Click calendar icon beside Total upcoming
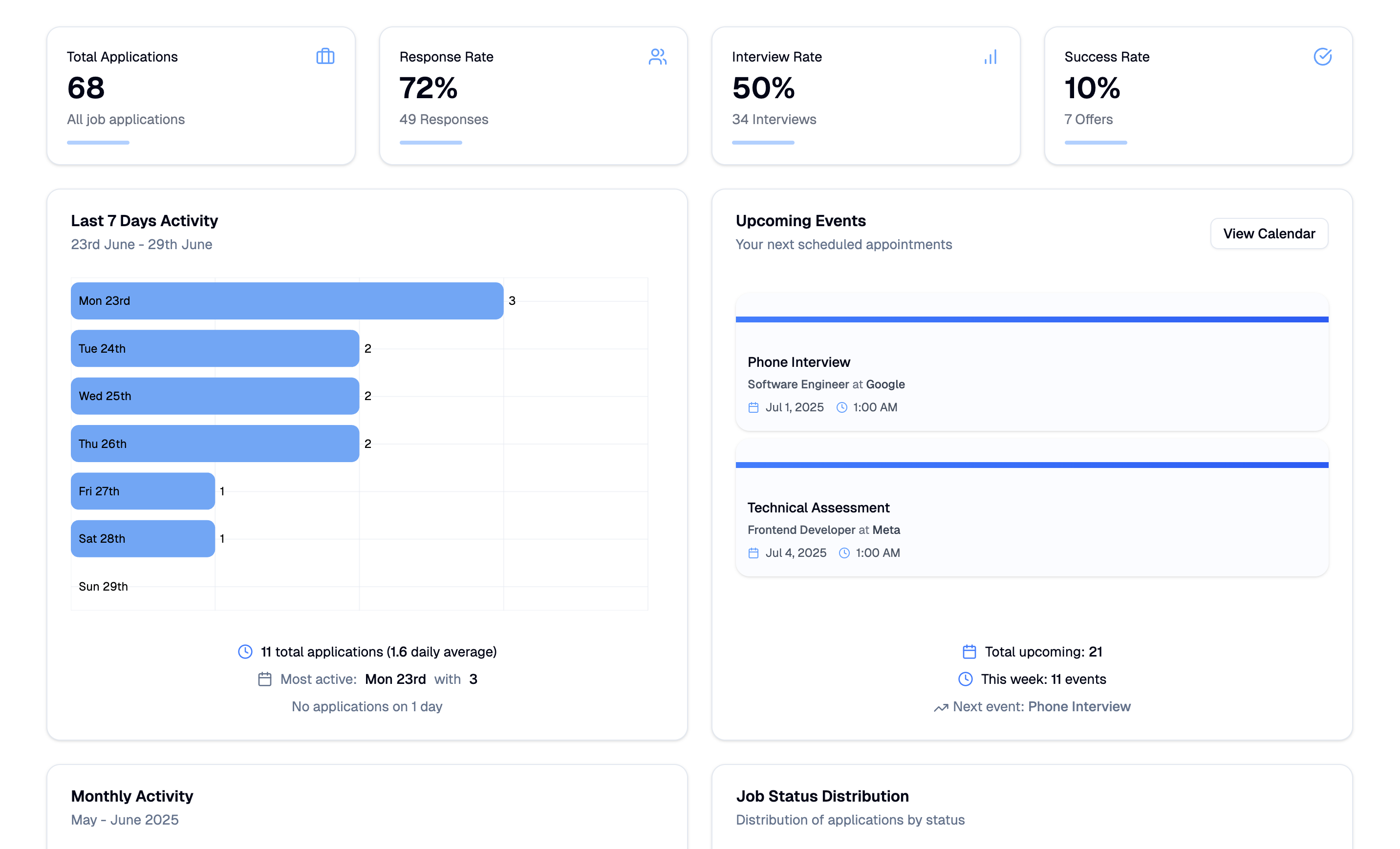The height and width of the screenshot is (849, 1400). click(969, 652)
